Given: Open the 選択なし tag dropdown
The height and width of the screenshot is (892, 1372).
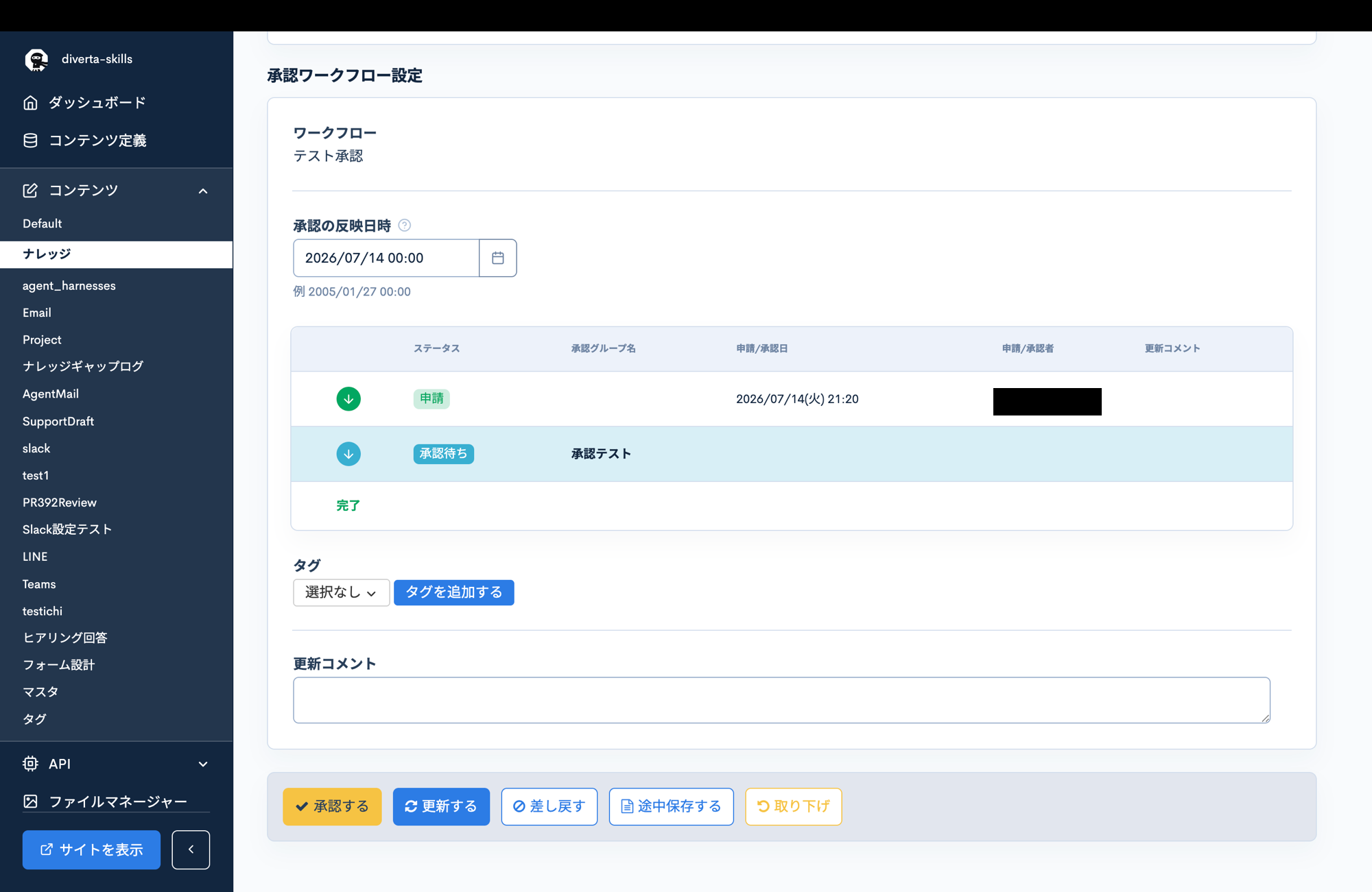Looking at the screenshot, I should (x=341, y=592).
